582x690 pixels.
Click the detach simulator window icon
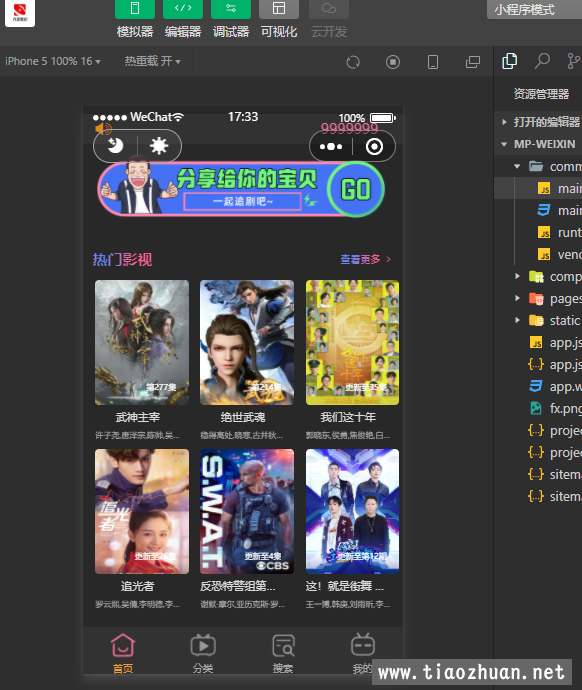click(x=473, y=62)
